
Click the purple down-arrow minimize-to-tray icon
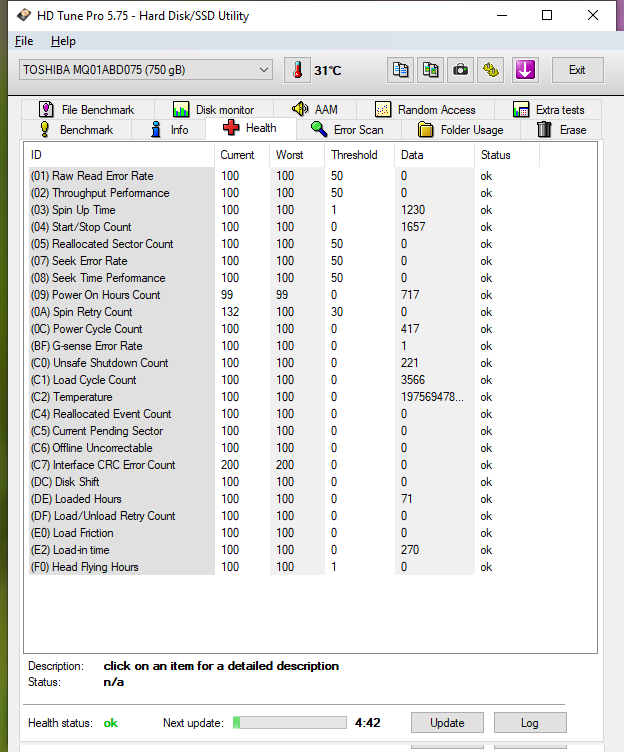coord(525,70)
